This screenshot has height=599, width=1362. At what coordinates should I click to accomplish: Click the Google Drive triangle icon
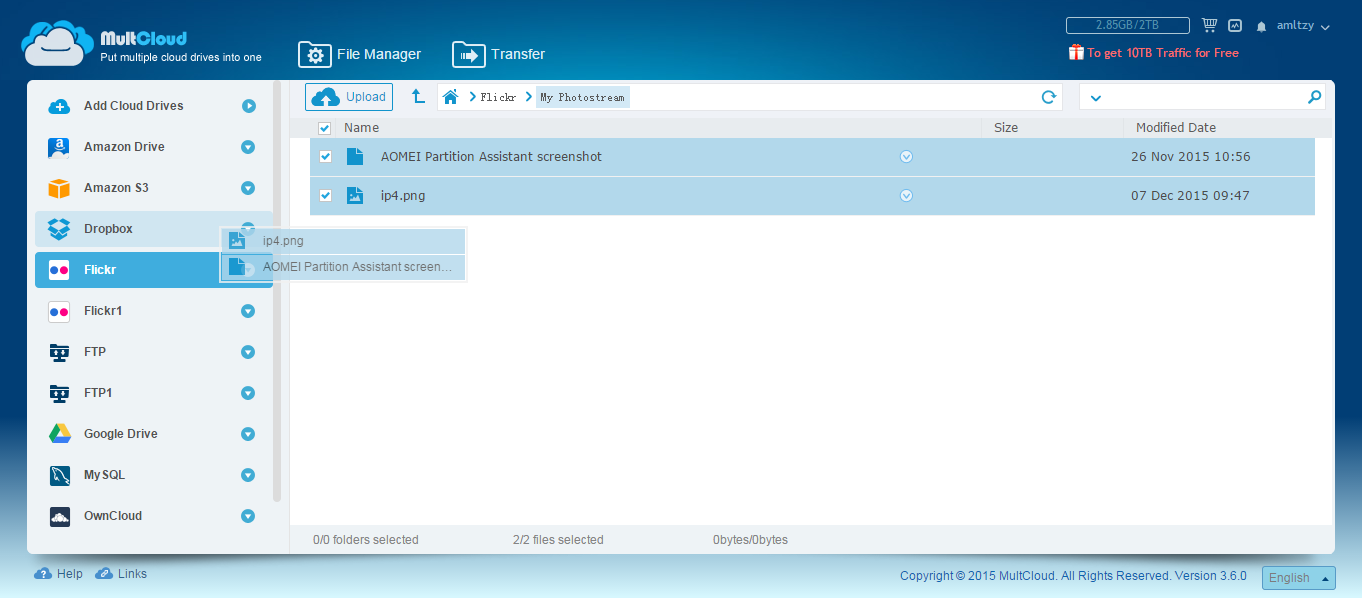(x=59, y=434)
